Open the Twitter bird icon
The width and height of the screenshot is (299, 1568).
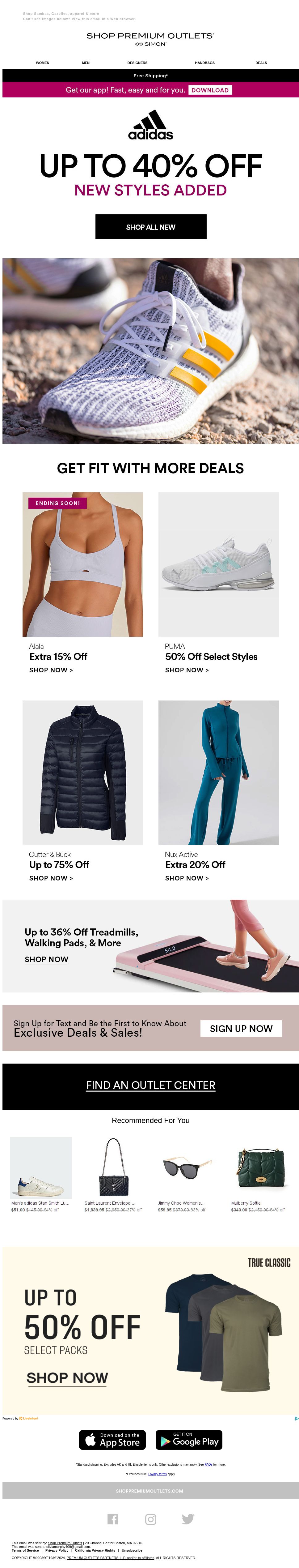point(188,1519)
